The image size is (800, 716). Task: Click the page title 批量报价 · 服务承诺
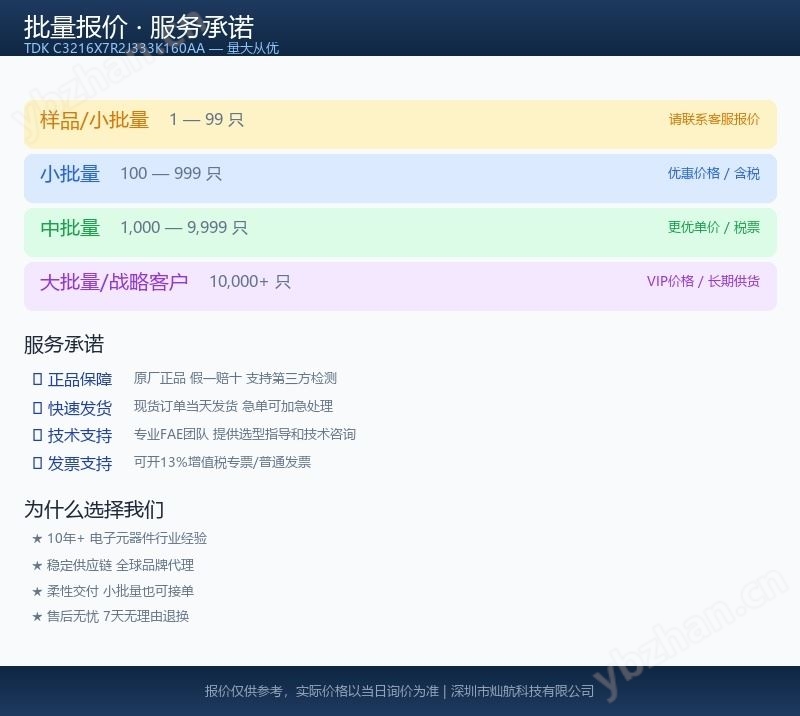pos(139,27)
